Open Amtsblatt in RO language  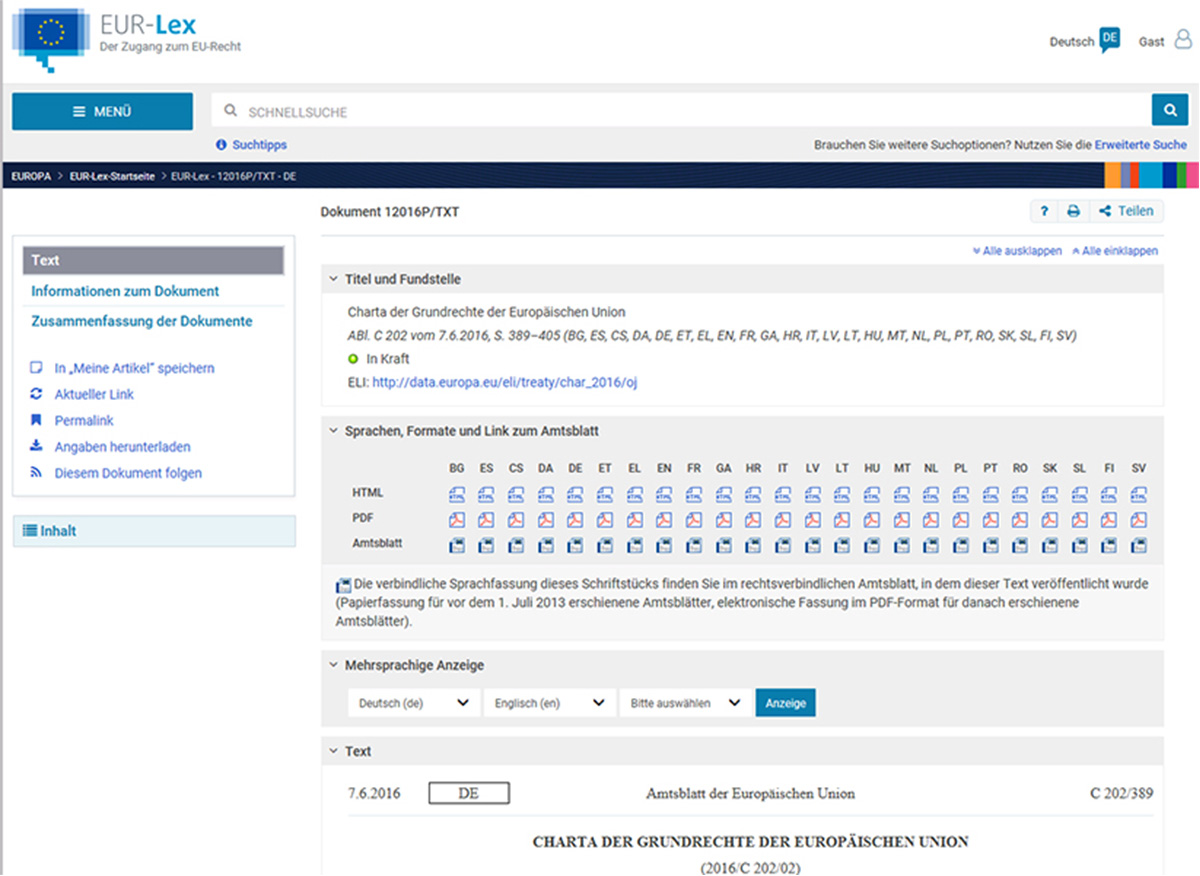(x=1020, y=546)
